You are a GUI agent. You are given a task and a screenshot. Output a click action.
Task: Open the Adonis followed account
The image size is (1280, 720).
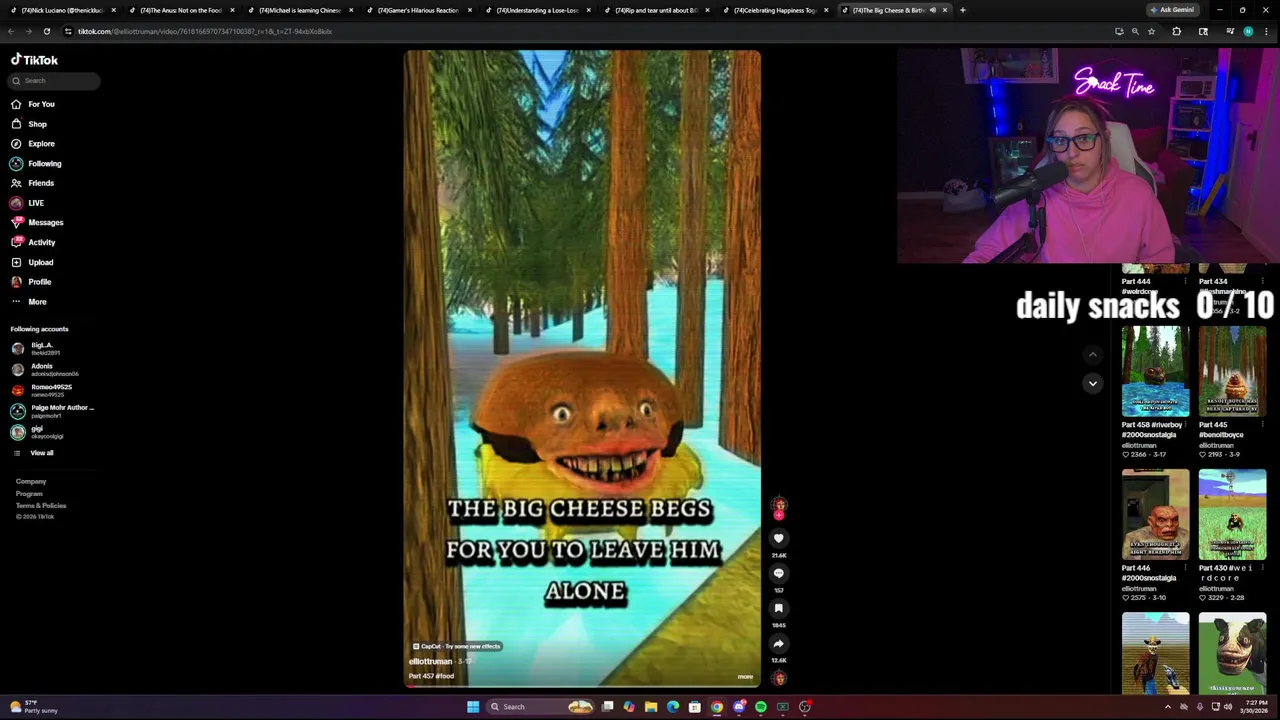45,369
